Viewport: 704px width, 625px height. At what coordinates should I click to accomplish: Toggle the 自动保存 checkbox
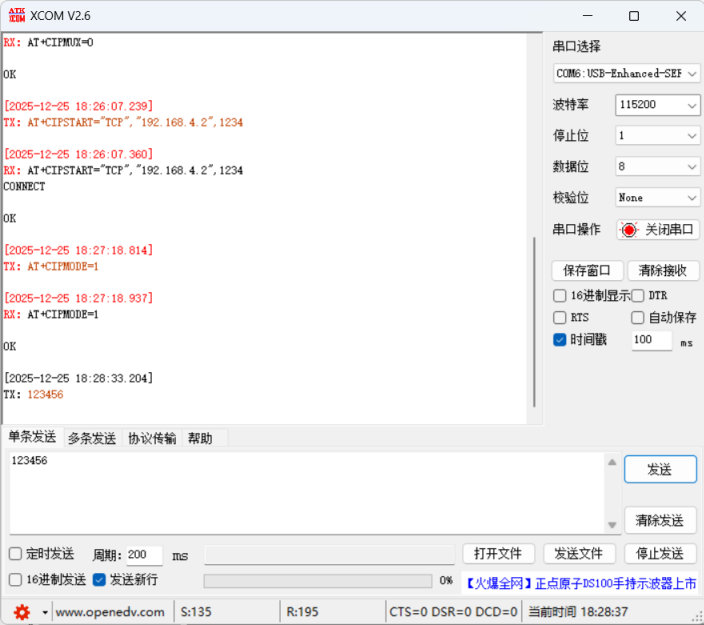pos(638,317)
